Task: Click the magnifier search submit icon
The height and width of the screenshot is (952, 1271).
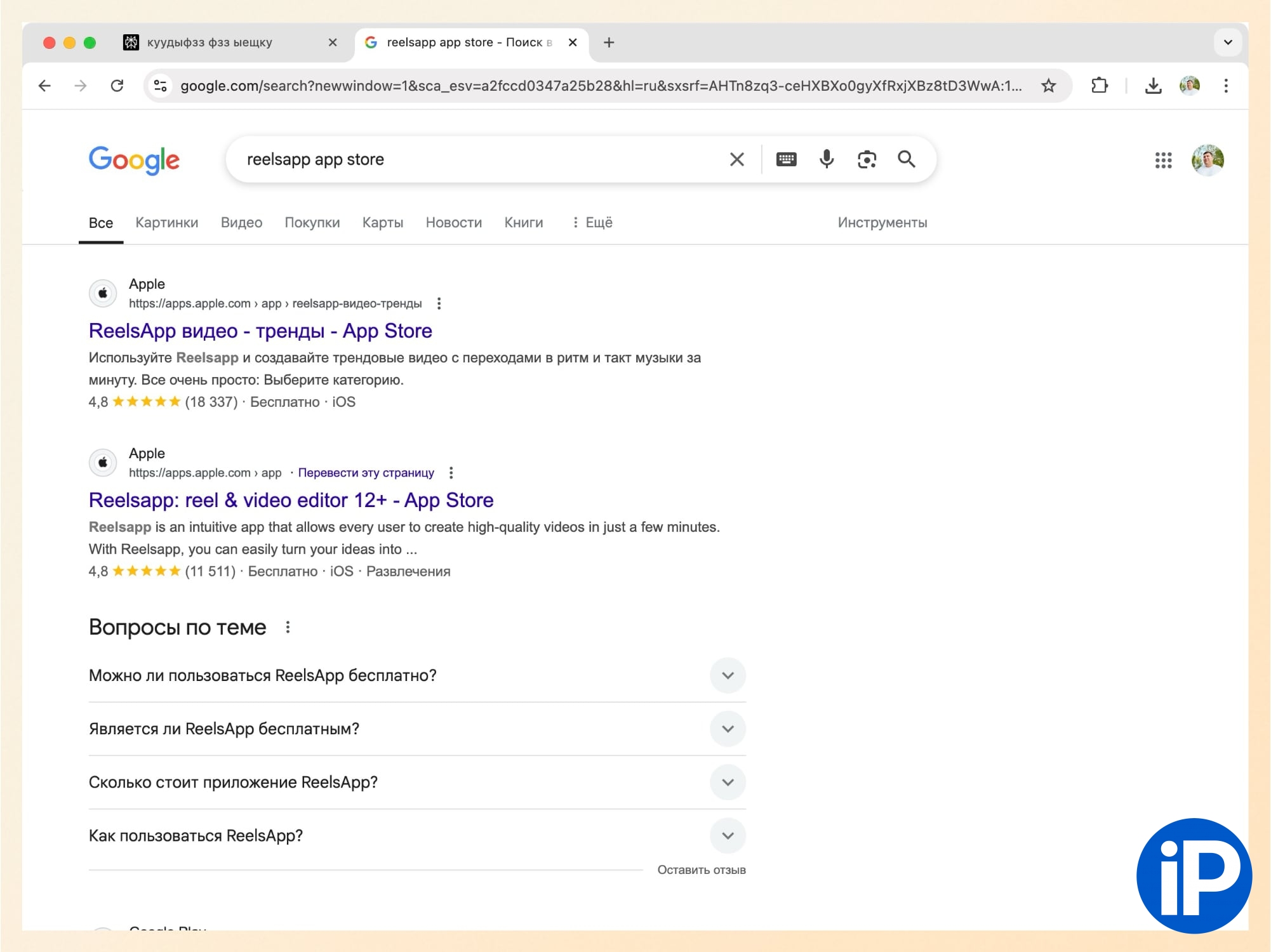Action: pos(906,159)
